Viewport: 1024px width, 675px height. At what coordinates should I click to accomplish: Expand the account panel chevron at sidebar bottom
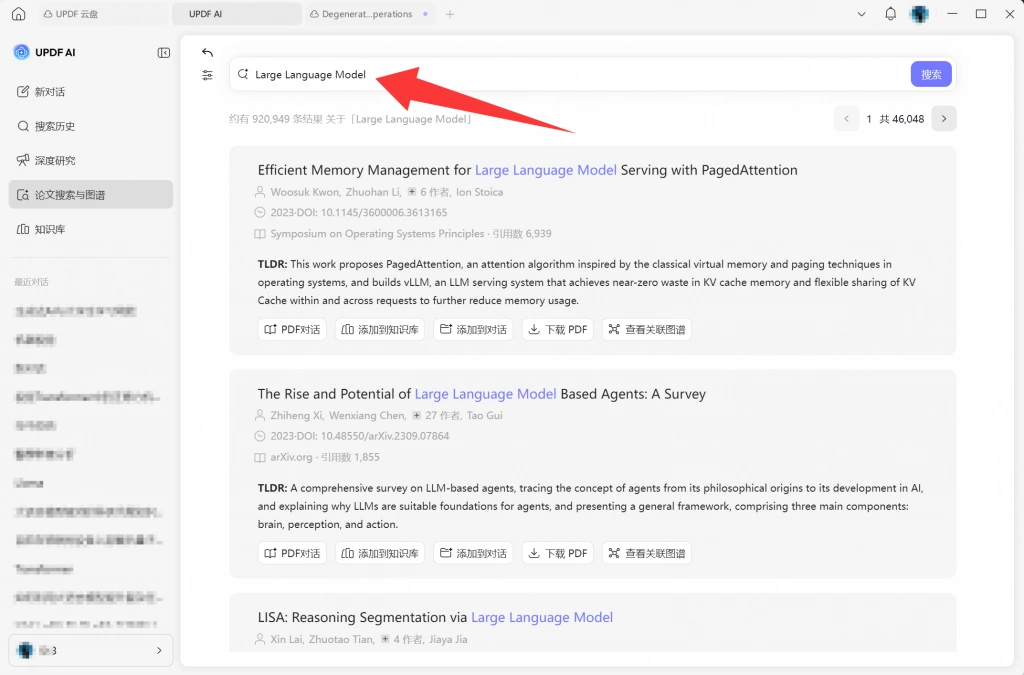[x=159, y=650]
